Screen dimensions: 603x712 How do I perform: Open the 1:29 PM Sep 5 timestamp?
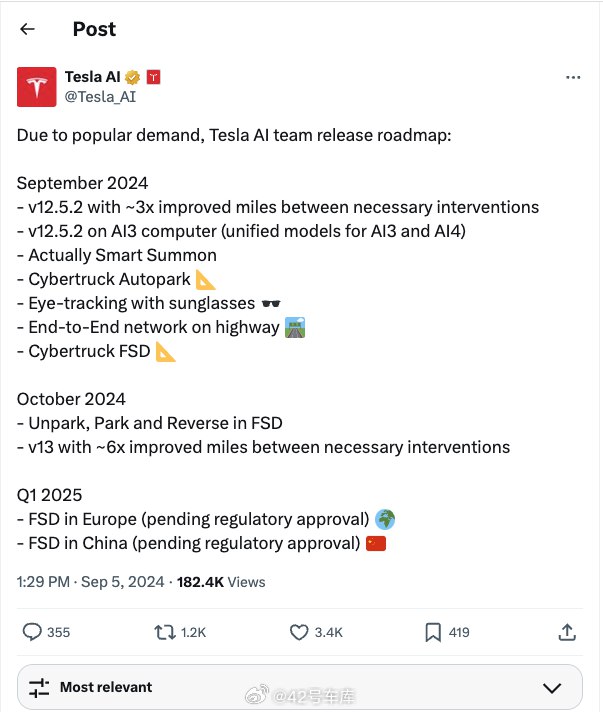pyautogui.click(x=90, y=582)
